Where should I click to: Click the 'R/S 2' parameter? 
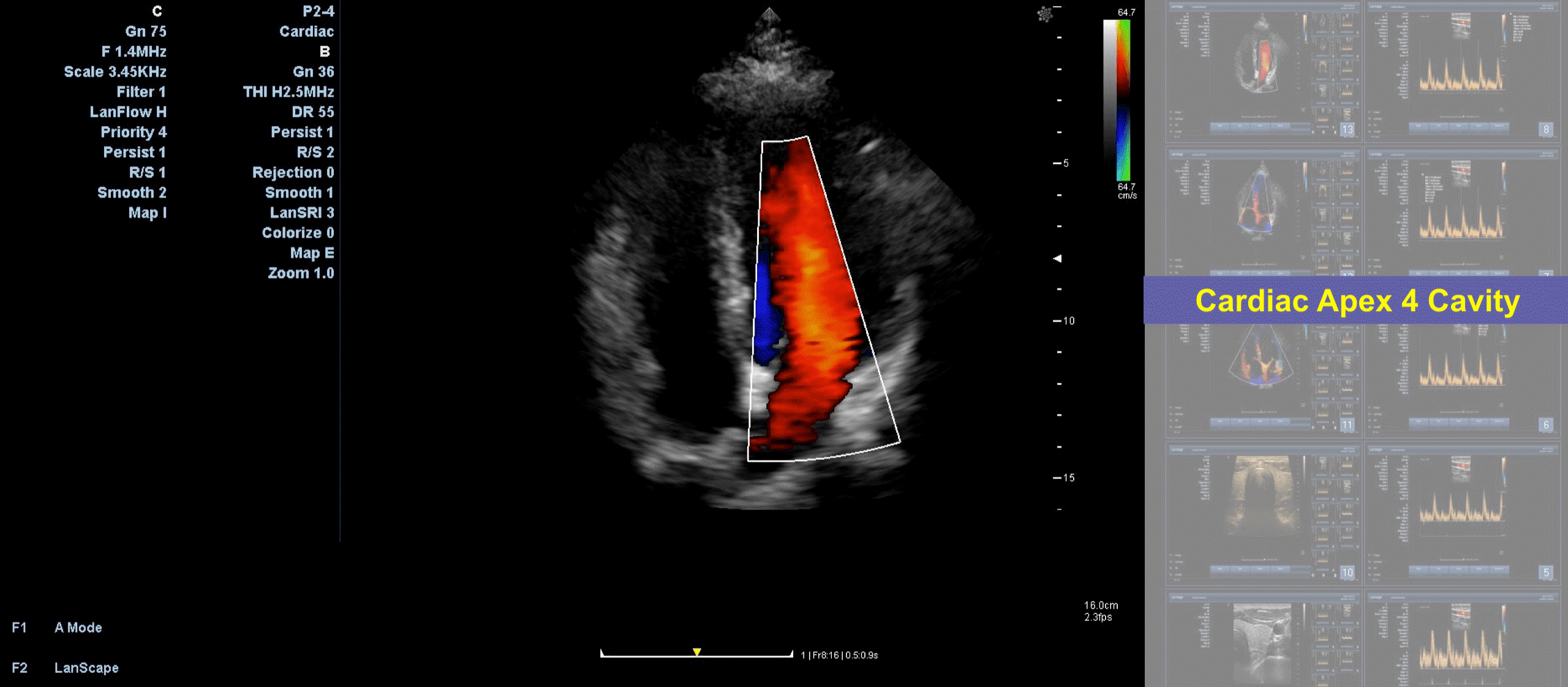(x=315, y=152)
